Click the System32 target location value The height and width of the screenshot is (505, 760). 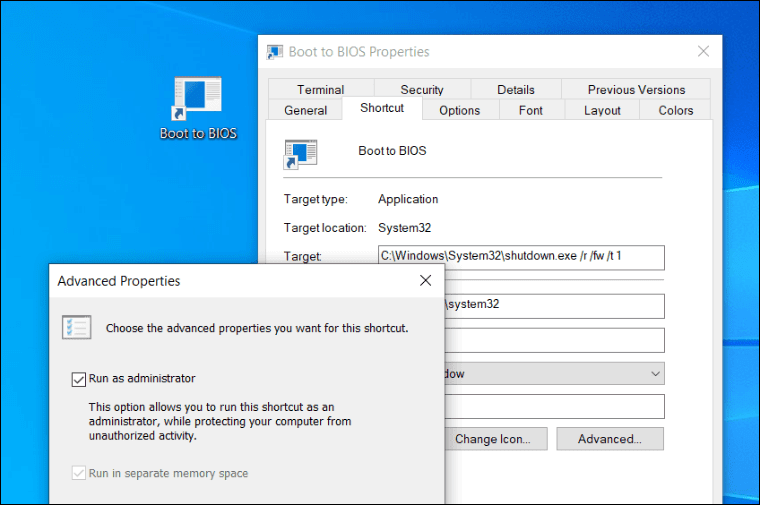point(404,228)
